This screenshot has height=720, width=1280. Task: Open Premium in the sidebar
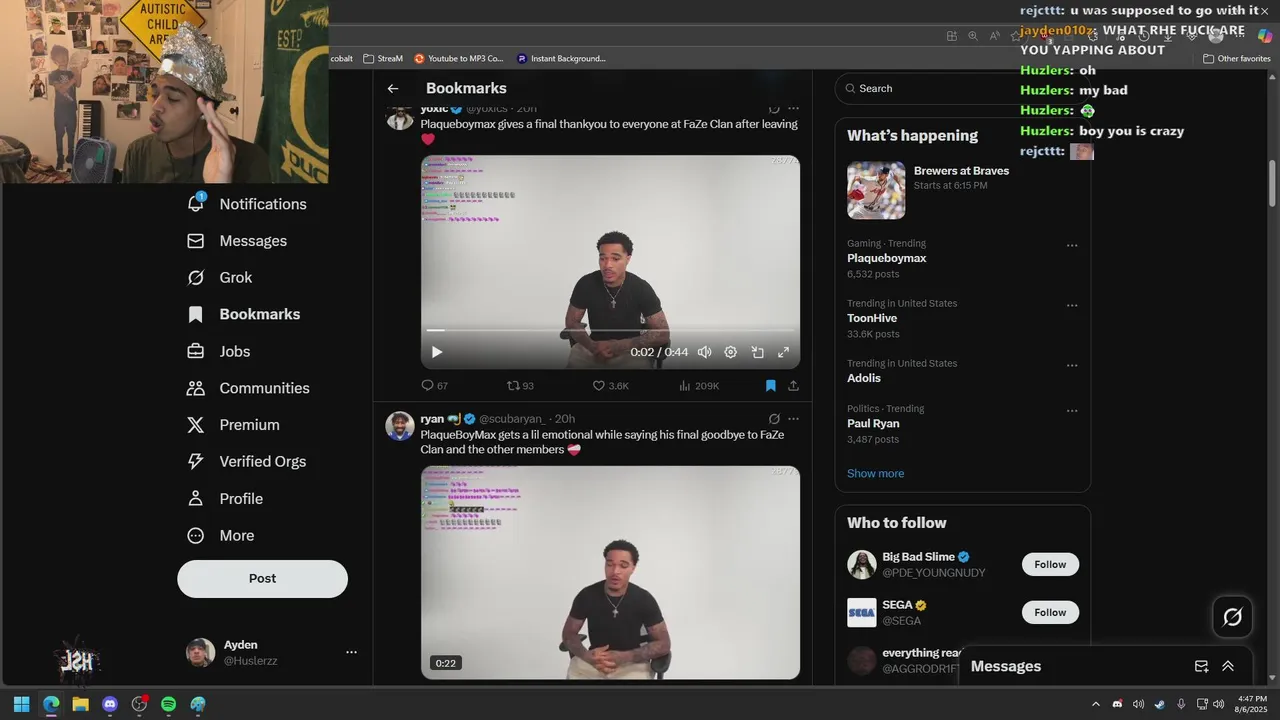(x=233, y=425)
